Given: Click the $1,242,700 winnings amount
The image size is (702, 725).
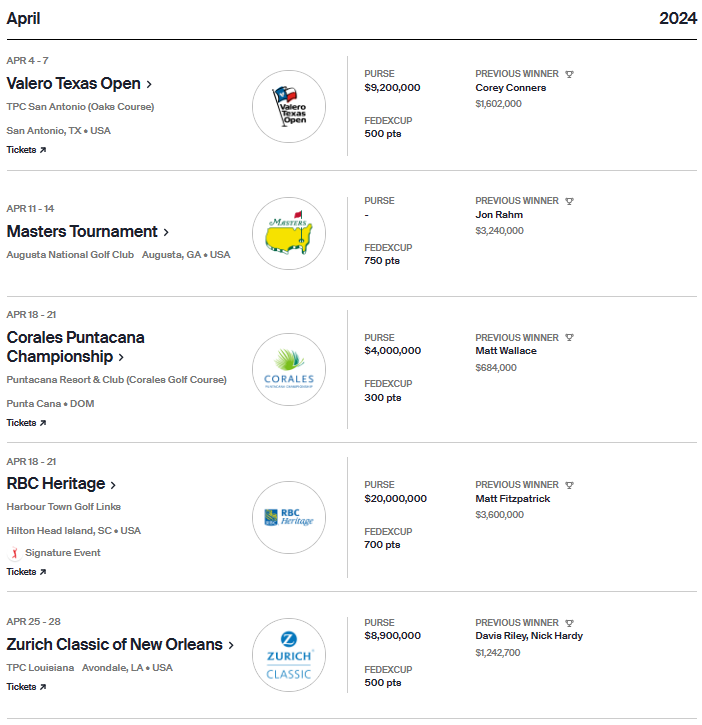Looking at the screenshot, I should 498,652.
